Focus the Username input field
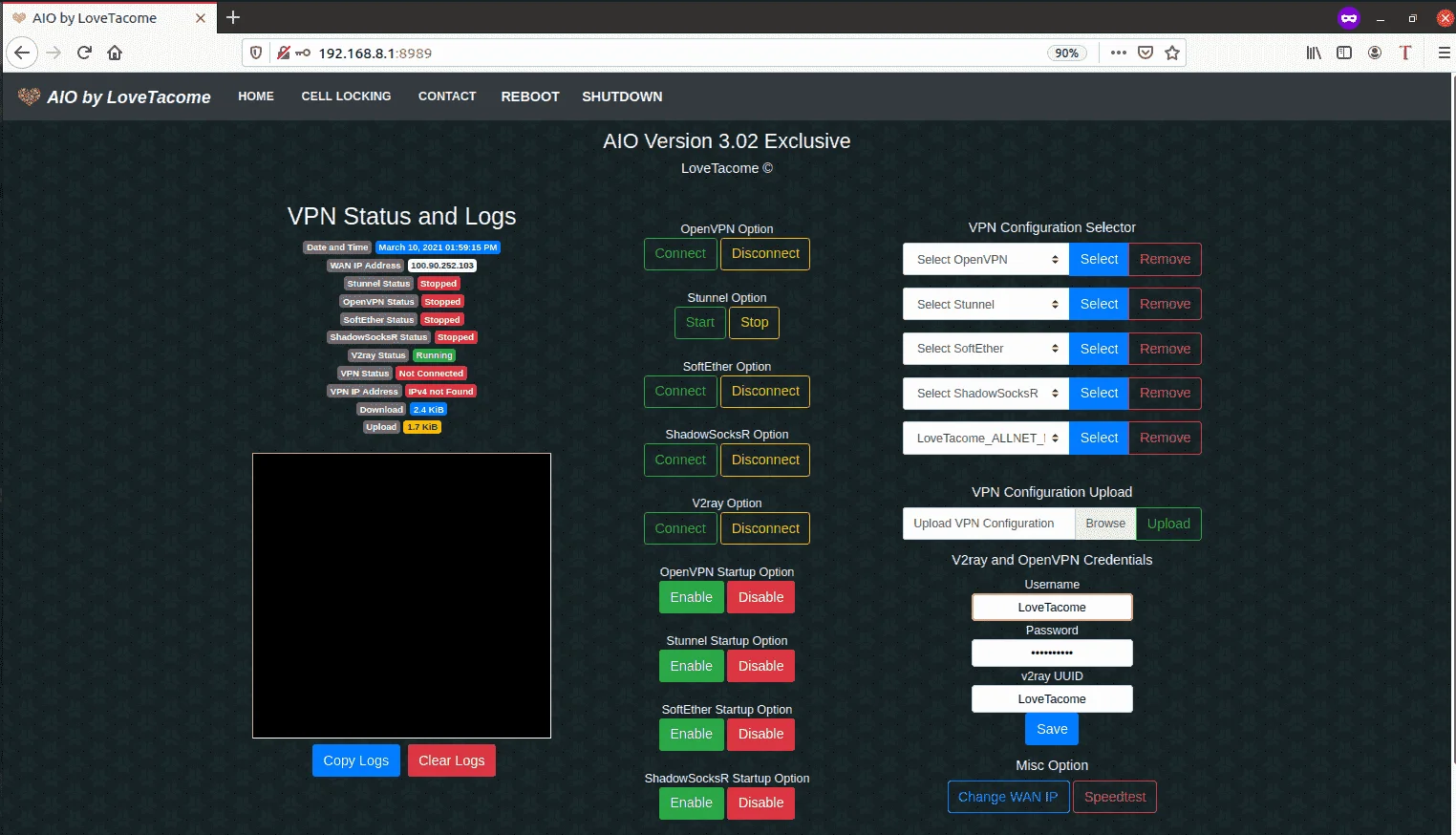 1052,607
